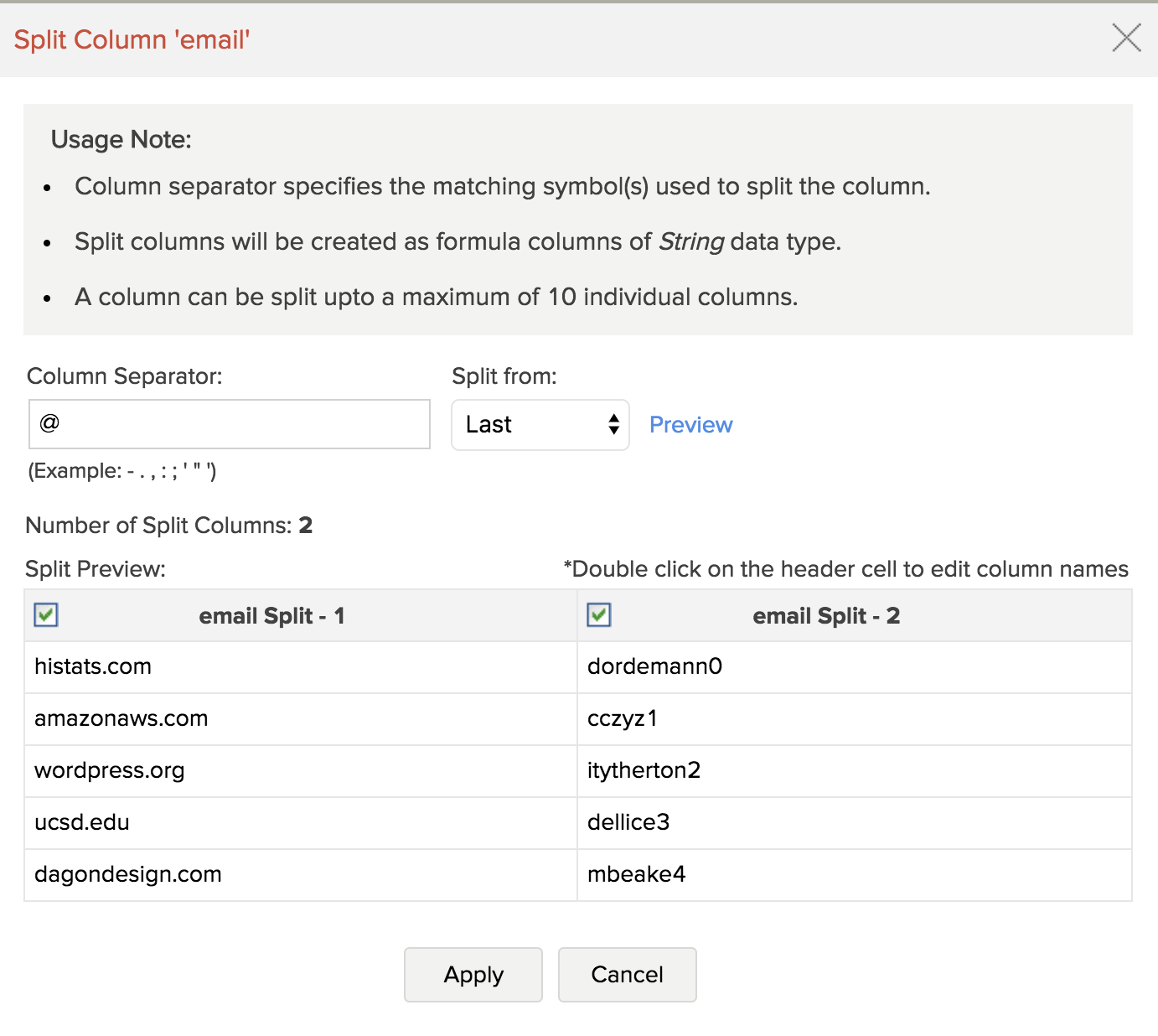
Task: Click the Column Separator input field
Action: coord(229,424)
